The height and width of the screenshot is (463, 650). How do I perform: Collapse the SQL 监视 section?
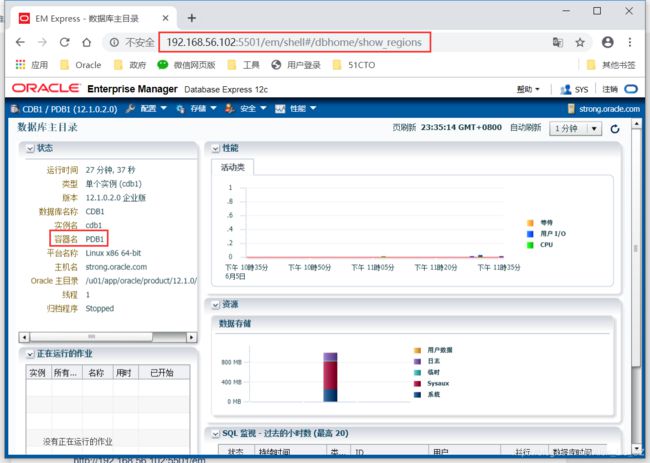point(216,434)
